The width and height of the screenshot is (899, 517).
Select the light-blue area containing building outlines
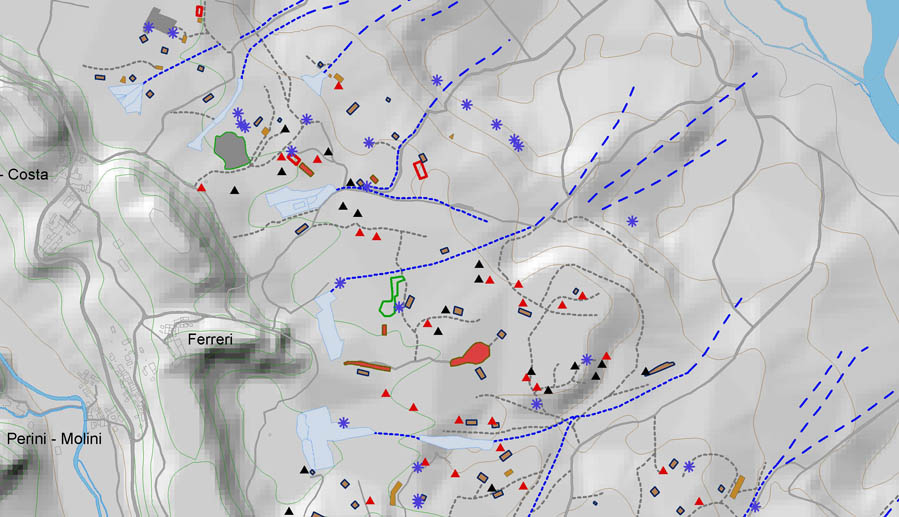300,201
